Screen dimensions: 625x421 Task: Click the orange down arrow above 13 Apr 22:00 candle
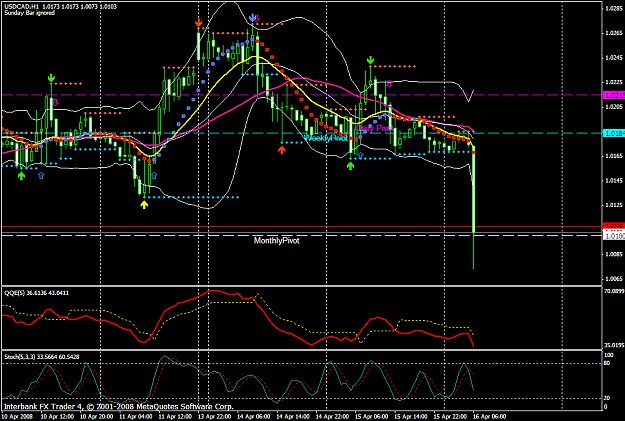(x=199, y=22)
